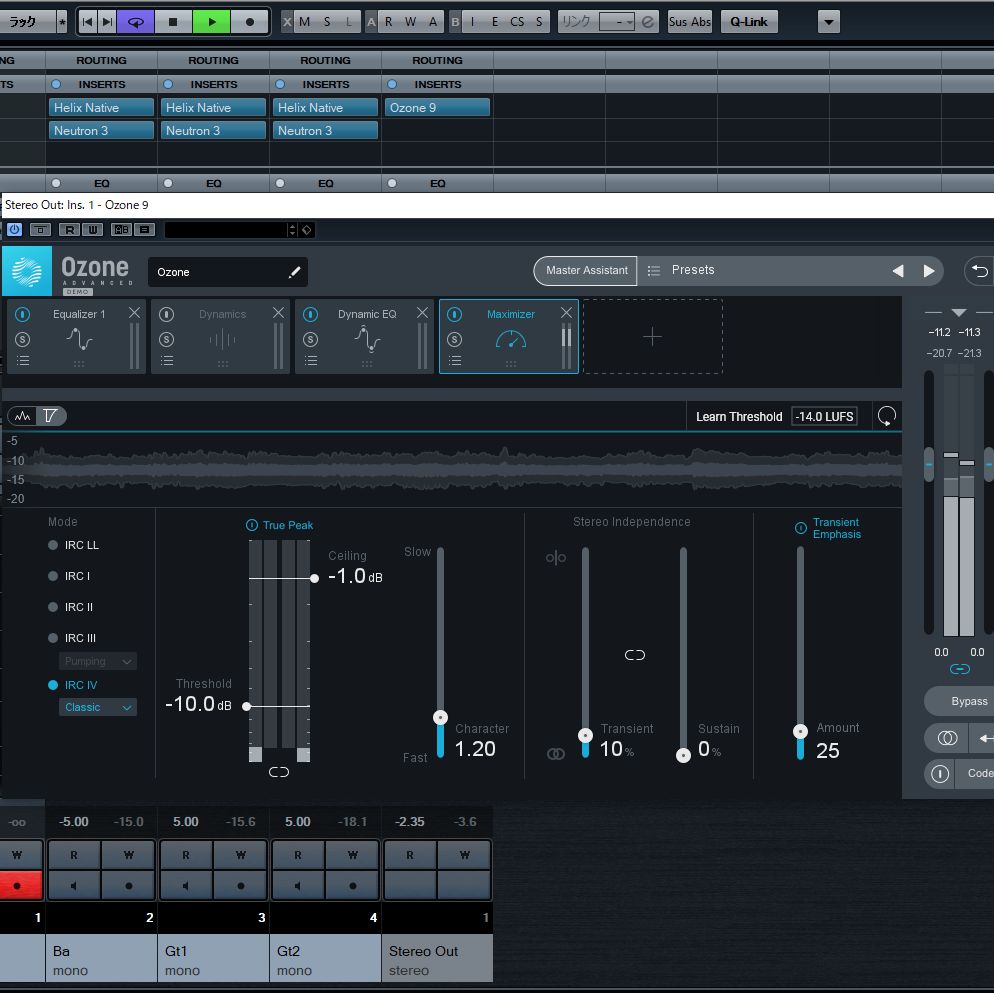
Task: Open the Equalizer 1 module preset list
Action: [22, 361]
